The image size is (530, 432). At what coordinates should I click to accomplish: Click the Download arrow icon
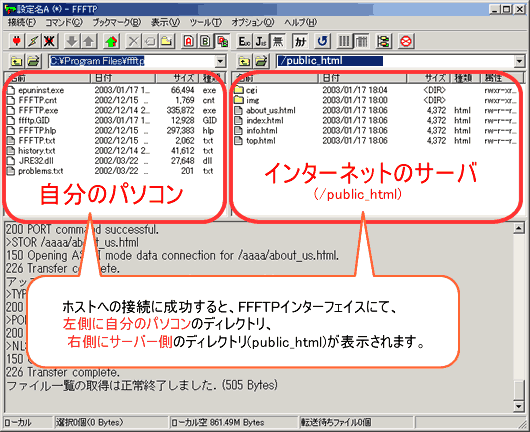[x=72, y=42]
